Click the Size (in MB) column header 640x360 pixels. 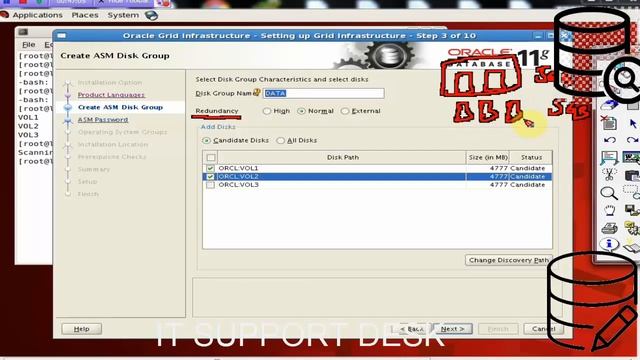point(488,158)
